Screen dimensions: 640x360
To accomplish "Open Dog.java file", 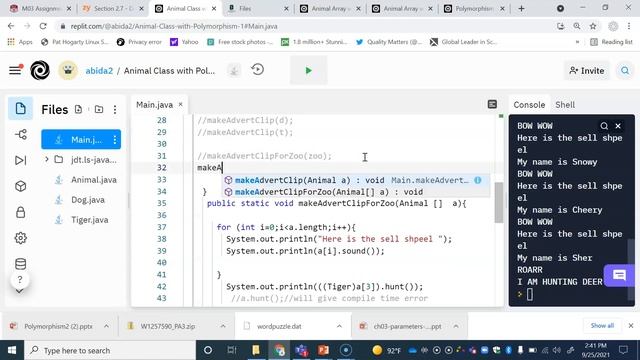I will (88, 200).
